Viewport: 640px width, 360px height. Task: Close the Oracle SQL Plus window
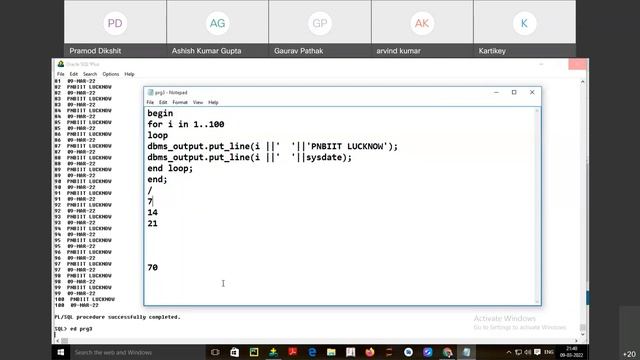click(578, 64)
